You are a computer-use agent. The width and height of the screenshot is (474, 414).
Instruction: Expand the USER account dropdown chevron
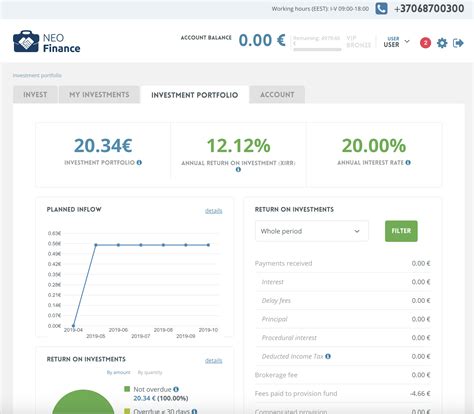(407, 41)
